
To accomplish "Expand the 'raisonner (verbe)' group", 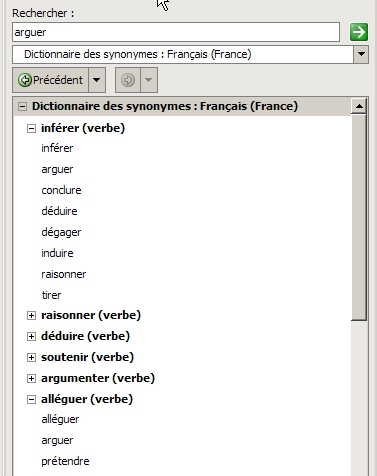I will tap(31, 315).
